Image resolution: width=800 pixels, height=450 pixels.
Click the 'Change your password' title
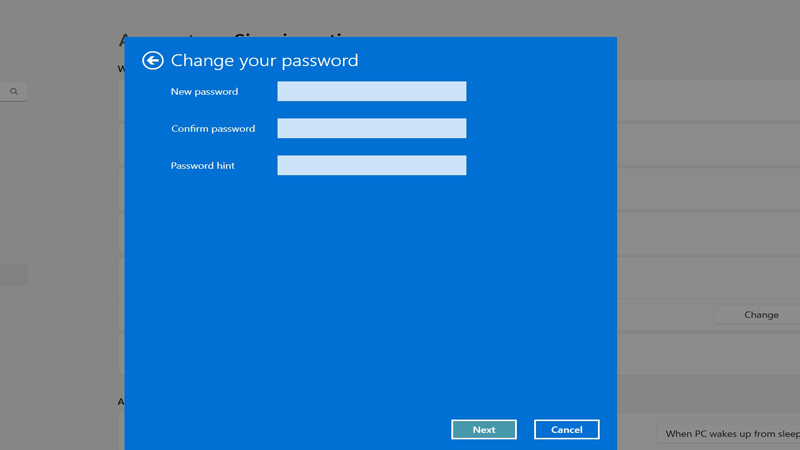pos(264,61)
